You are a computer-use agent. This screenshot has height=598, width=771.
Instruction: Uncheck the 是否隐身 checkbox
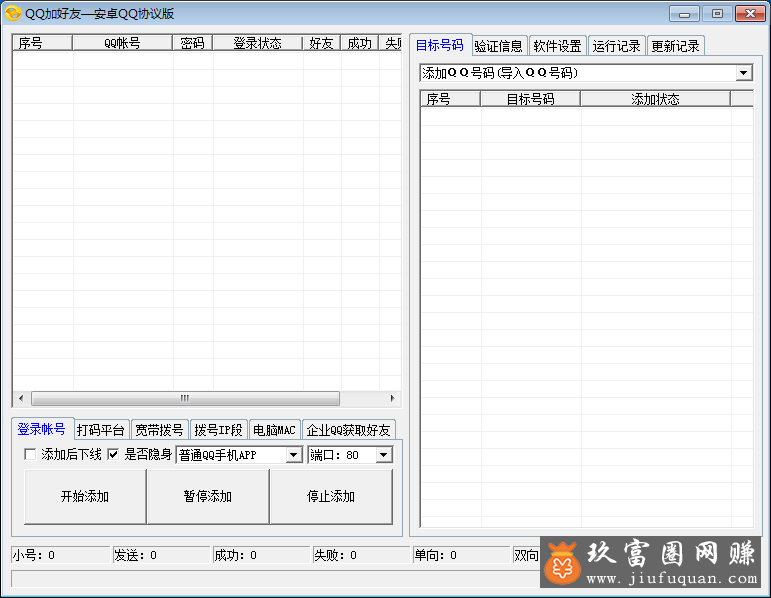(113, 454)
